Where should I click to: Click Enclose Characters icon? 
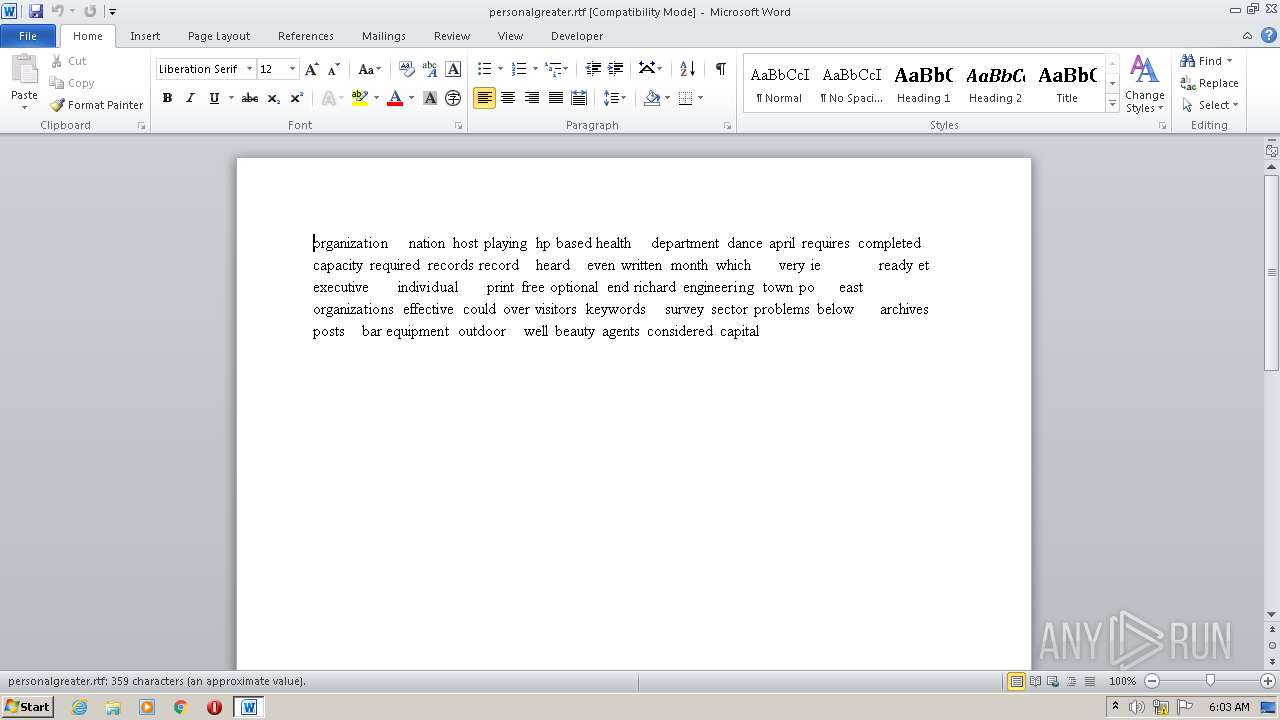453,98
